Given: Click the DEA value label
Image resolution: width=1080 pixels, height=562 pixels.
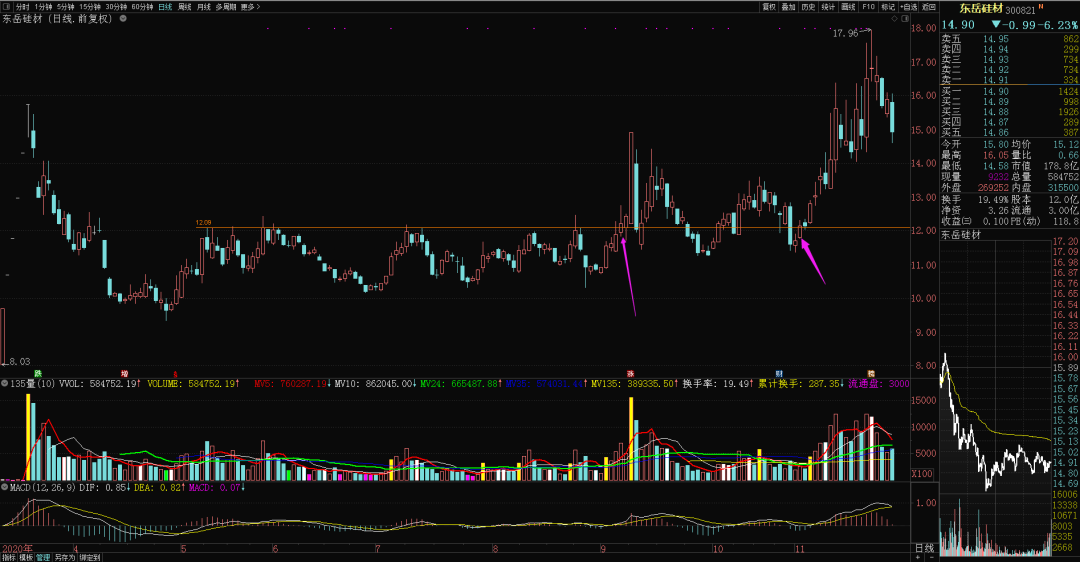Looking at the screenshot, I should pyautogui.click(x=159, y=488).
